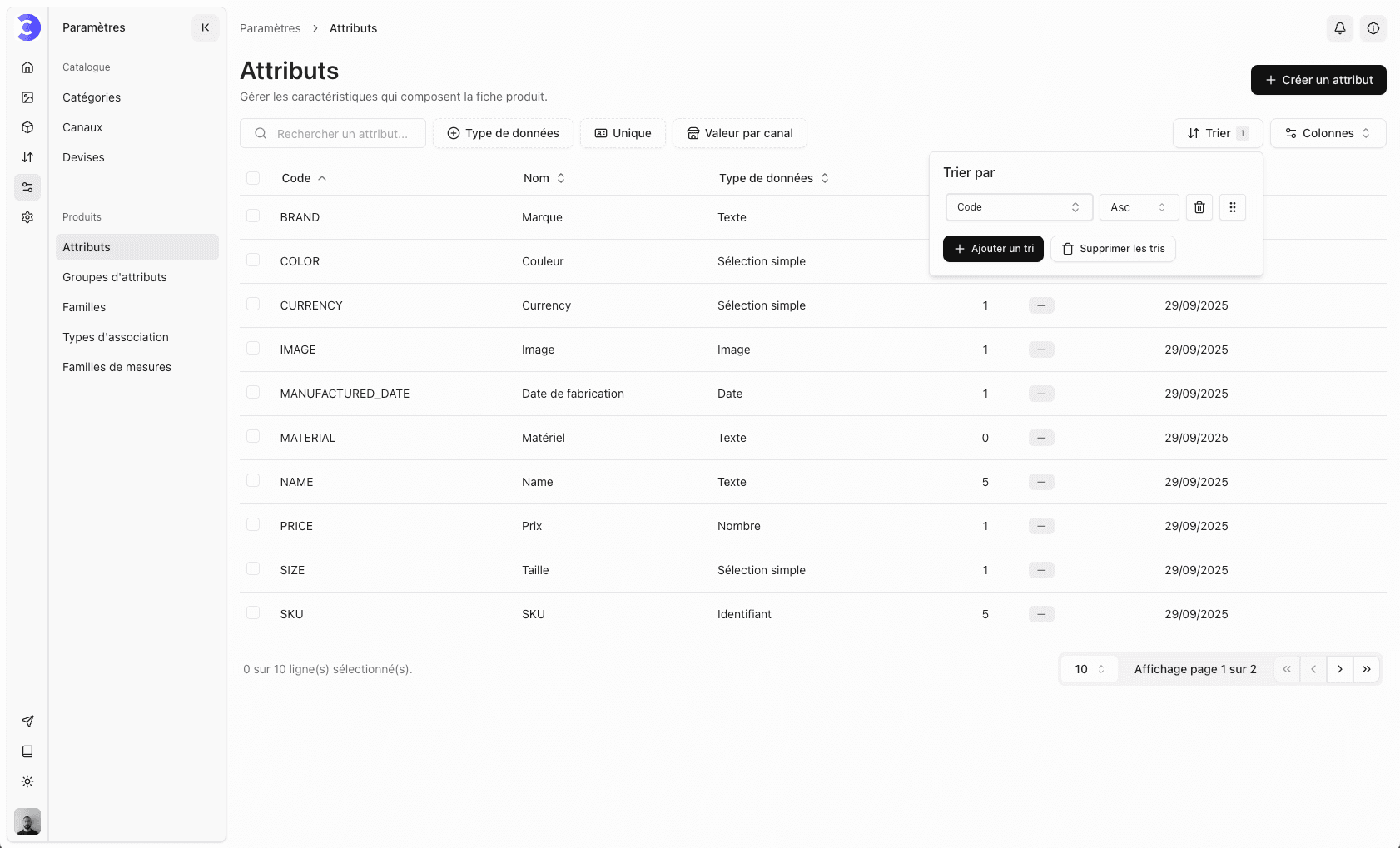Click the sort rule drag handle

1232,207
